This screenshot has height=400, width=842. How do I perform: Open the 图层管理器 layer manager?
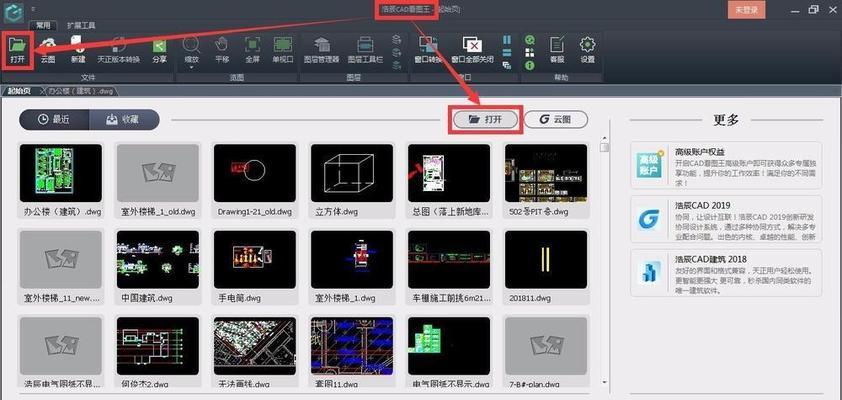[322, 49]
